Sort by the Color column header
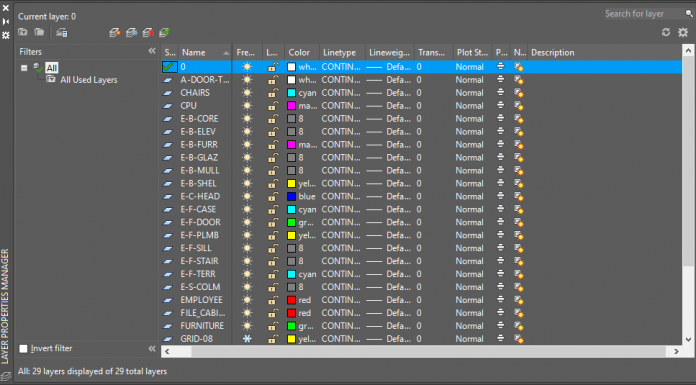Image resolution: width=696 pixels, height=385 pixels. click(302, 52)
